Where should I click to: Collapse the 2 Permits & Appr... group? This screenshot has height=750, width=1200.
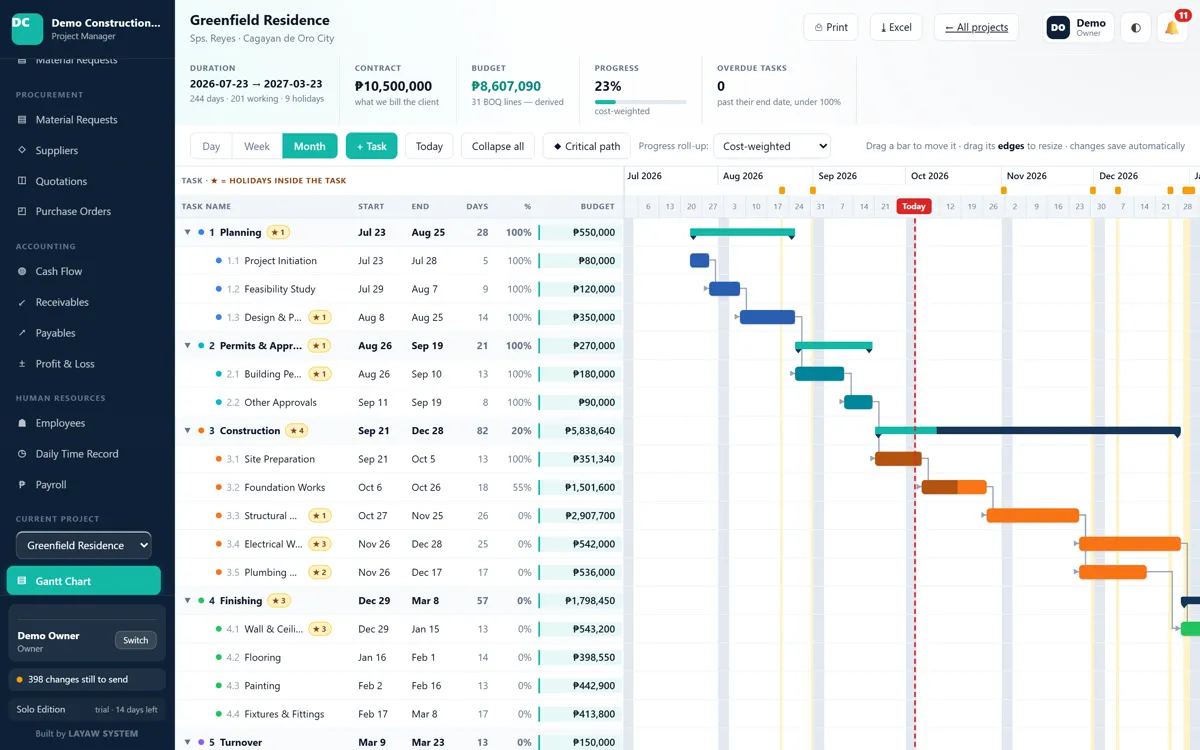click(x=187, y=346)
